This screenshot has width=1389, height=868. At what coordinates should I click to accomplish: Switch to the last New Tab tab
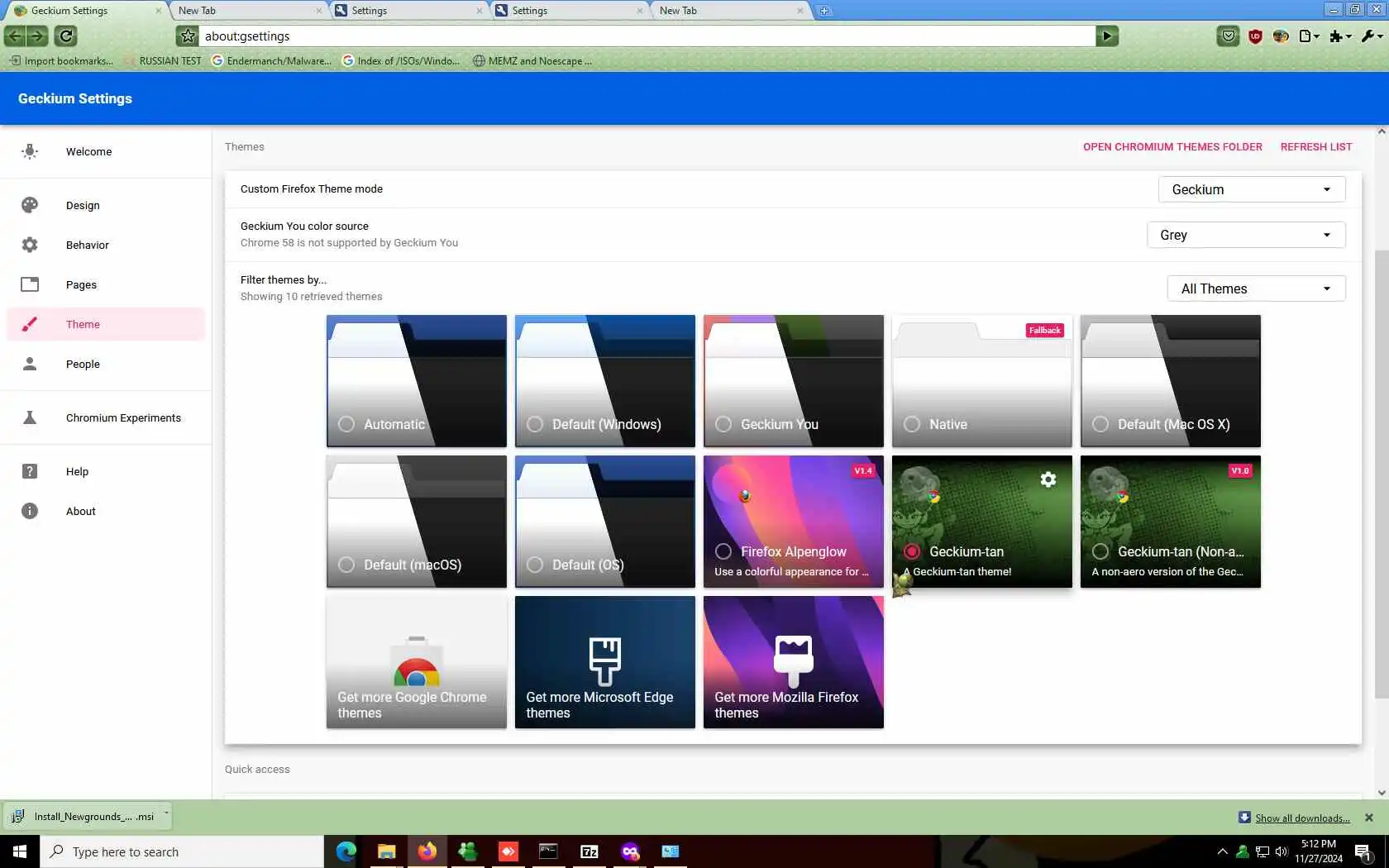pyautogui.click(x=728, y=11)
